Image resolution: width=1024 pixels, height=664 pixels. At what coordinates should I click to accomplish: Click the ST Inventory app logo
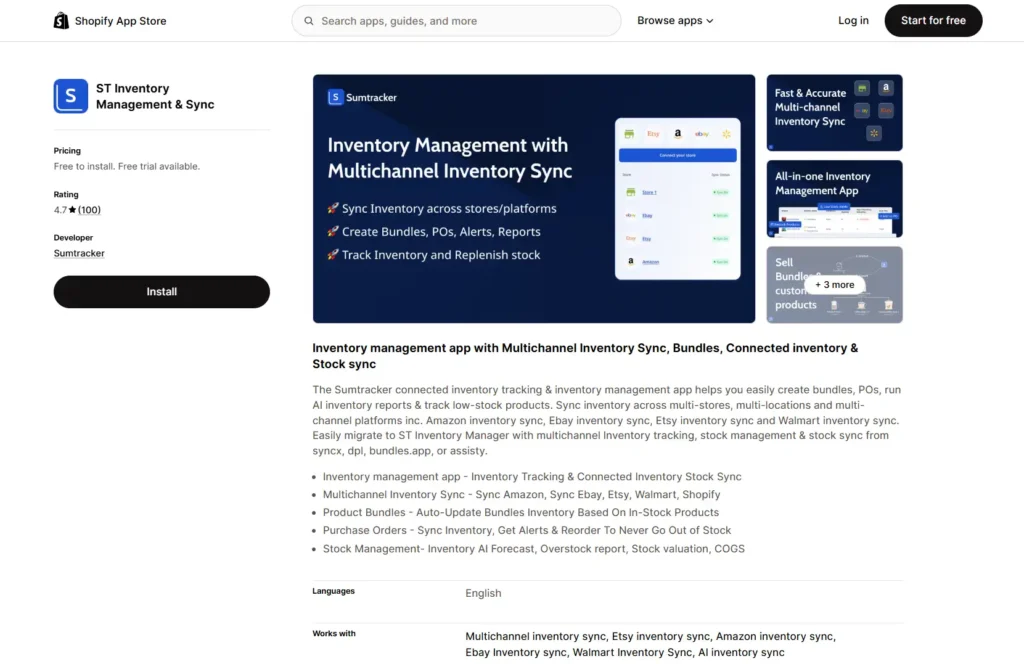(70, 96)
